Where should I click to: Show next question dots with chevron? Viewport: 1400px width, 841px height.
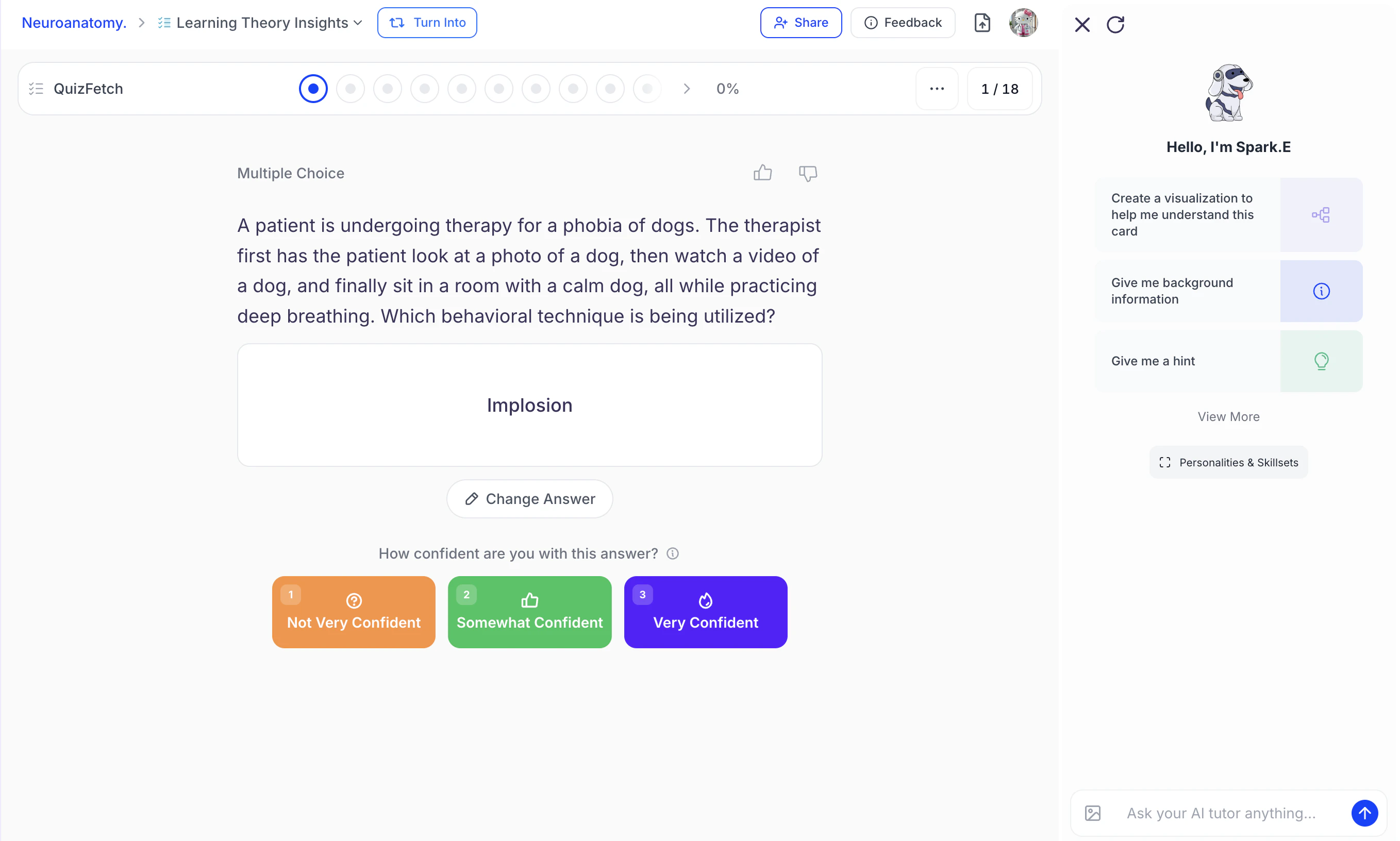click(687, 89)
